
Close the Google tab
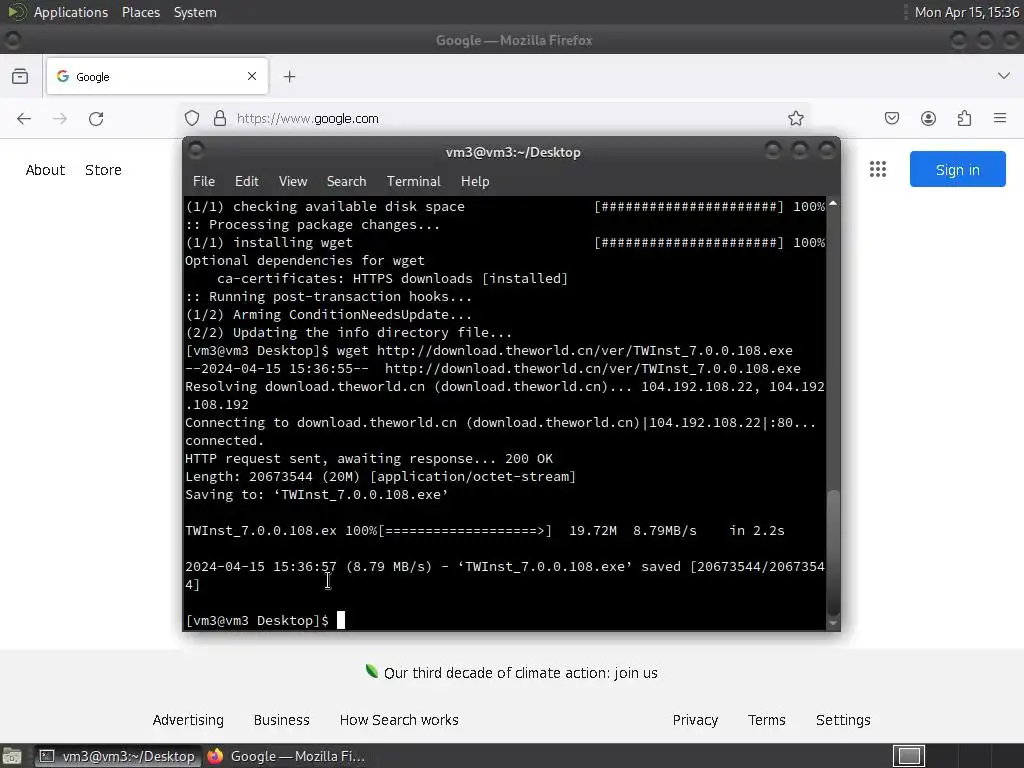tap(252, 76)
